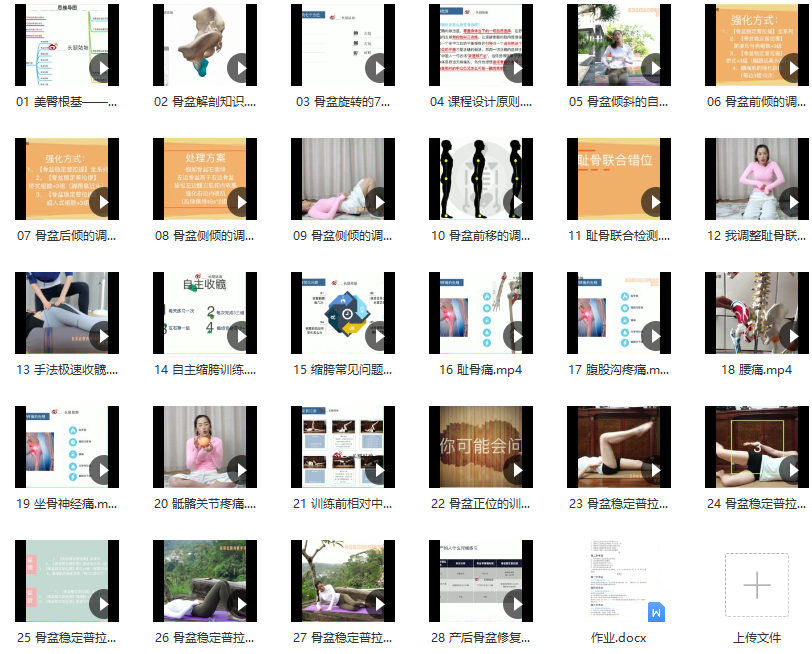This screenshot has height=654, width=812.
Task: Play video 16 耻骨痛.mp4
Action: (x=515, y=336)
